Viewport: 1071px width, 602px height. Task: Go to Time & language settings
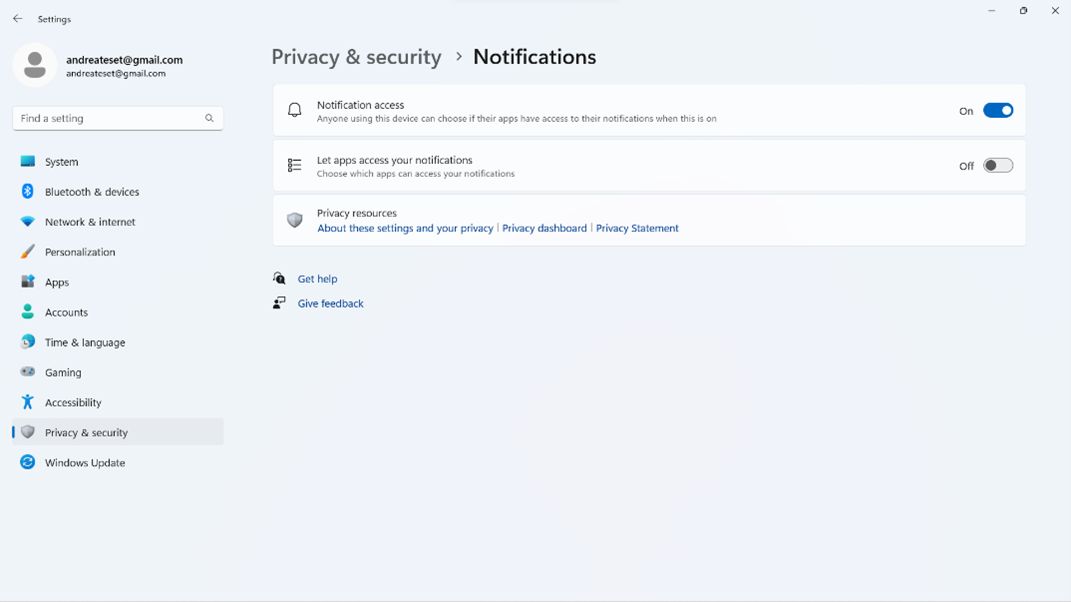pyautogui.click(x=85, y=342)
